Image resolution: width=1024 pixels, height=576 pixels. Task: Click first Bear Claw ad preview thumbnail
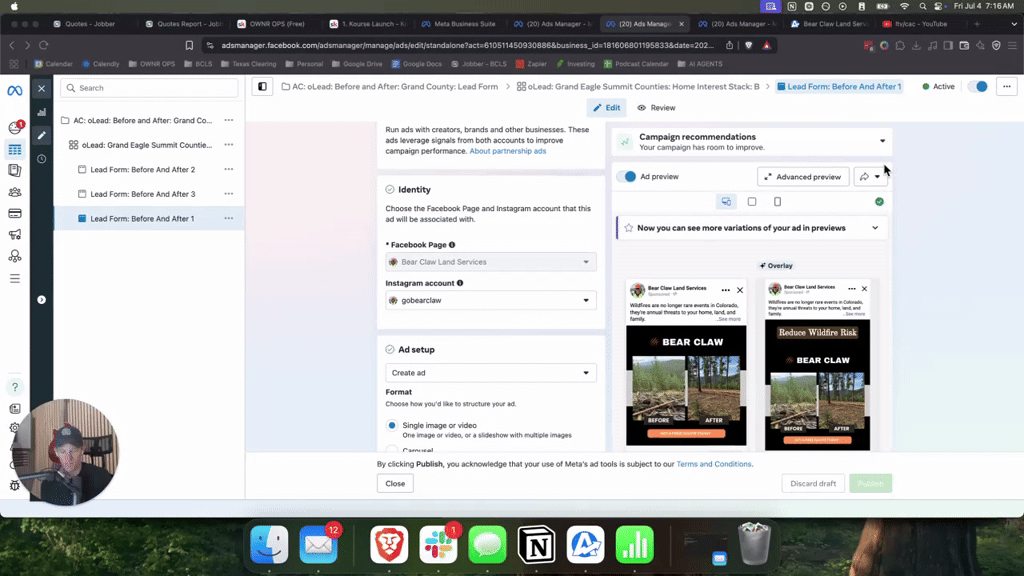[x=686, y=386]
